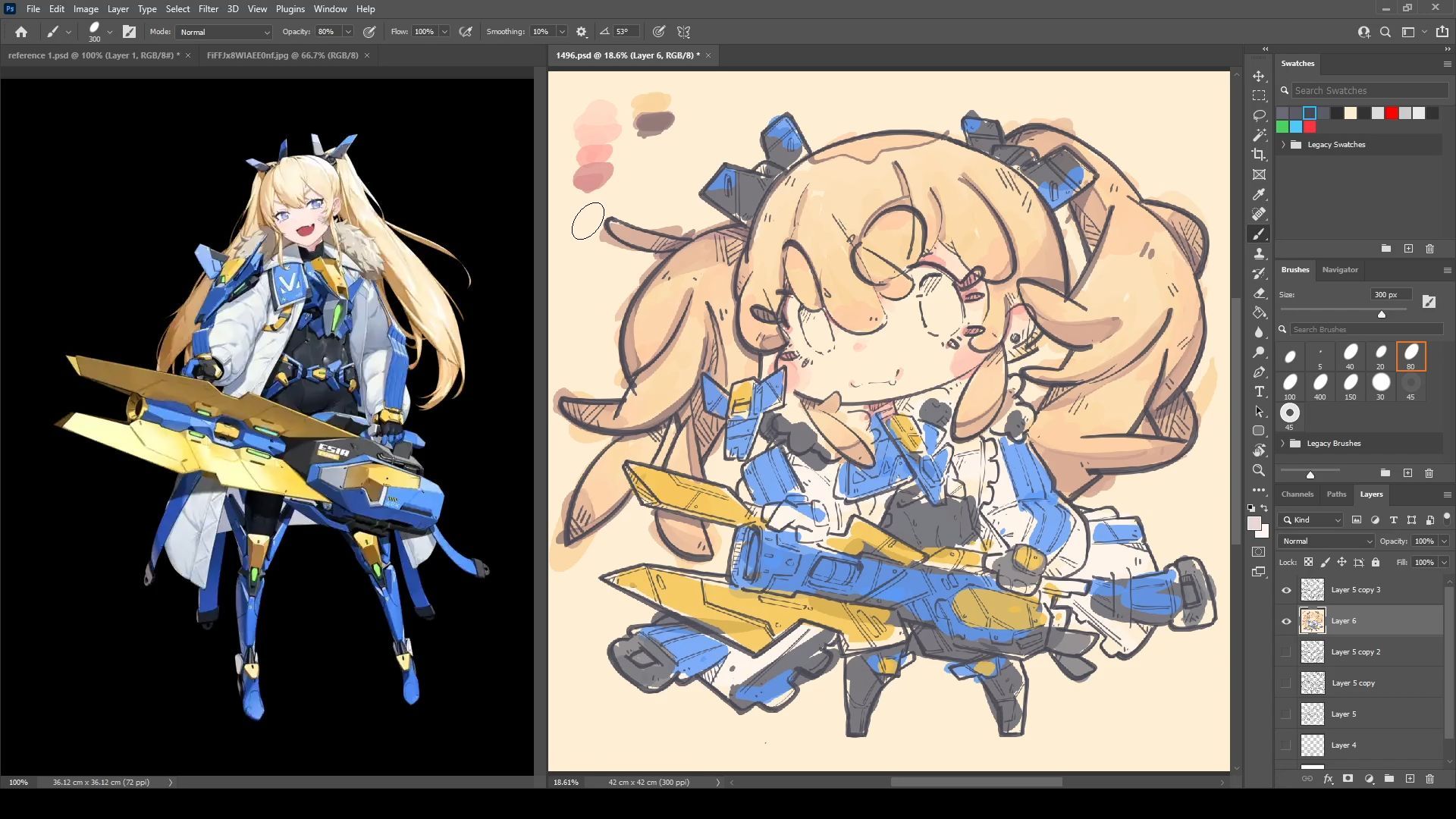
Task: Open smoothing options gear icon
Action: click(582, 32)
